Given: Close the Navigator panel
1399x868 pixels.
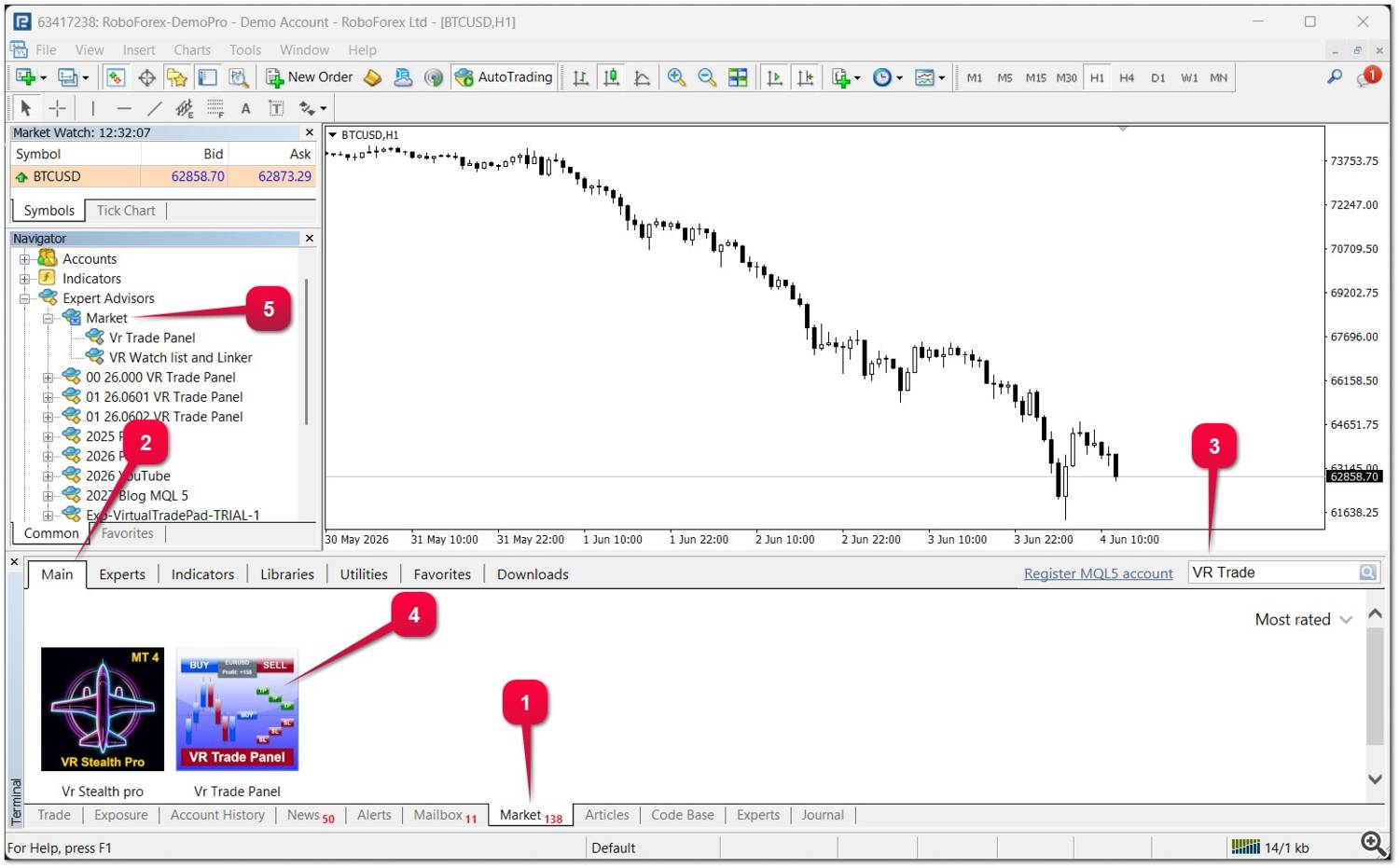Looking at the screenshot, I should (310, 239).
